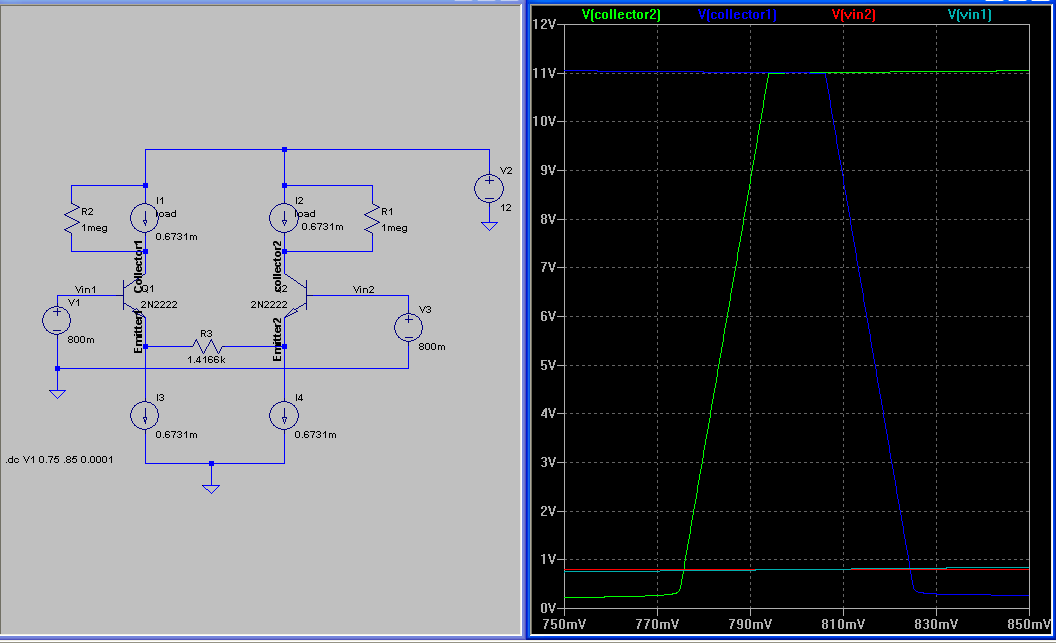Click the V(vin2) trace label
The width and height of the screenshot is (1056, 643).
point(853,14)
